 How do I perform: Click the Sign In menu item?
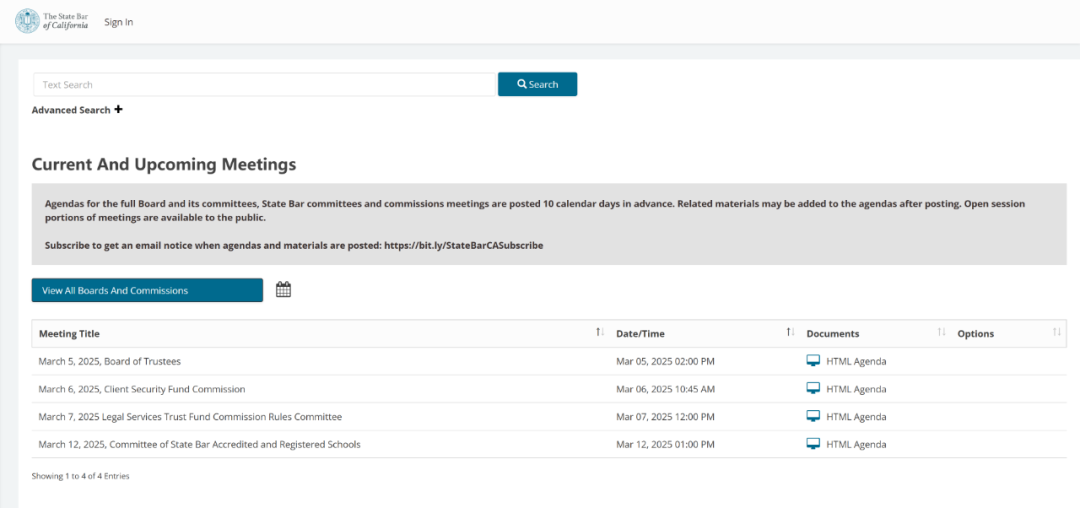[x=118, y=22]
